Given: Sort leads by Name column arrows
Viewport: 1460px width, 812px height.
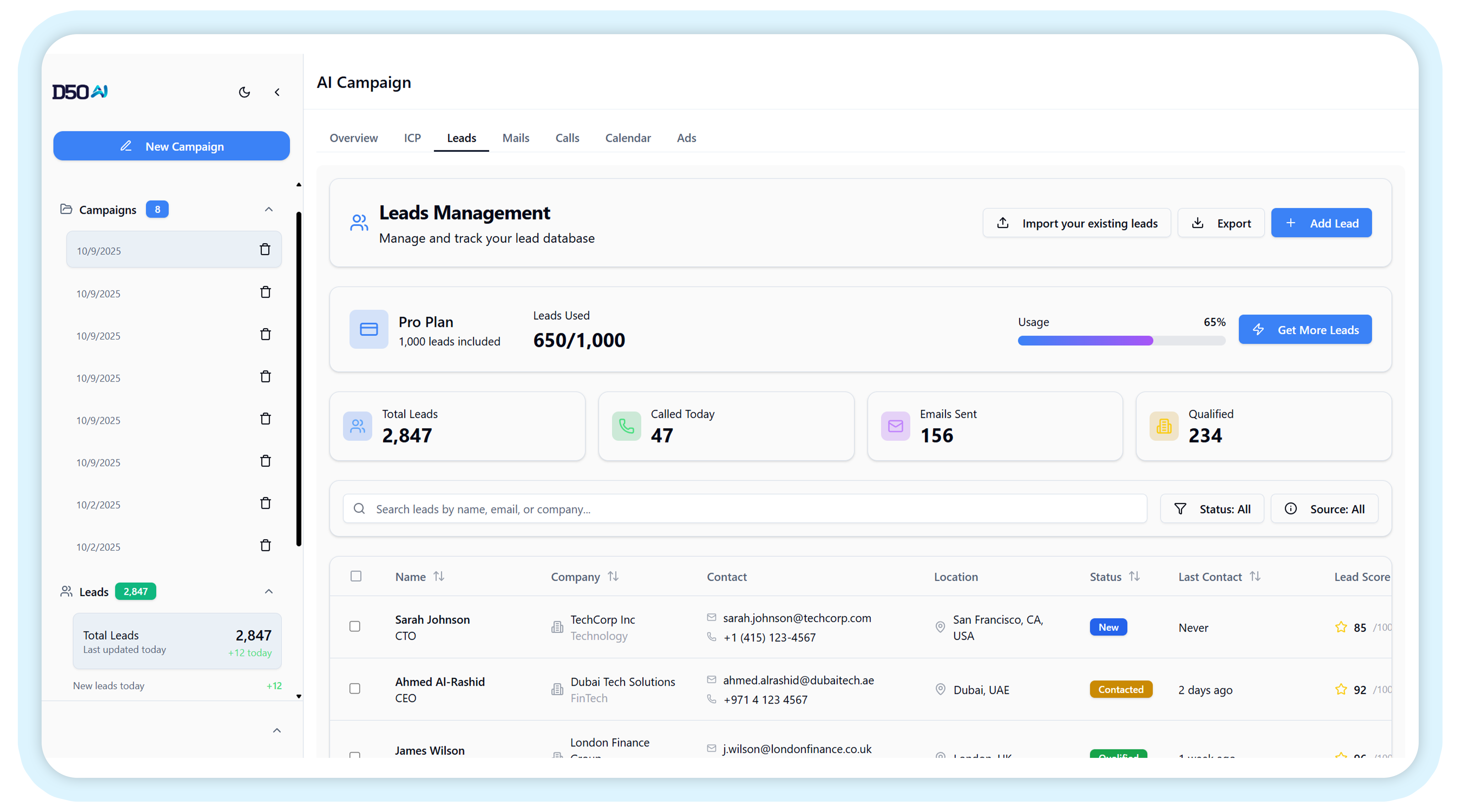Looking at the screenshot, I should [x=439, y=576].
